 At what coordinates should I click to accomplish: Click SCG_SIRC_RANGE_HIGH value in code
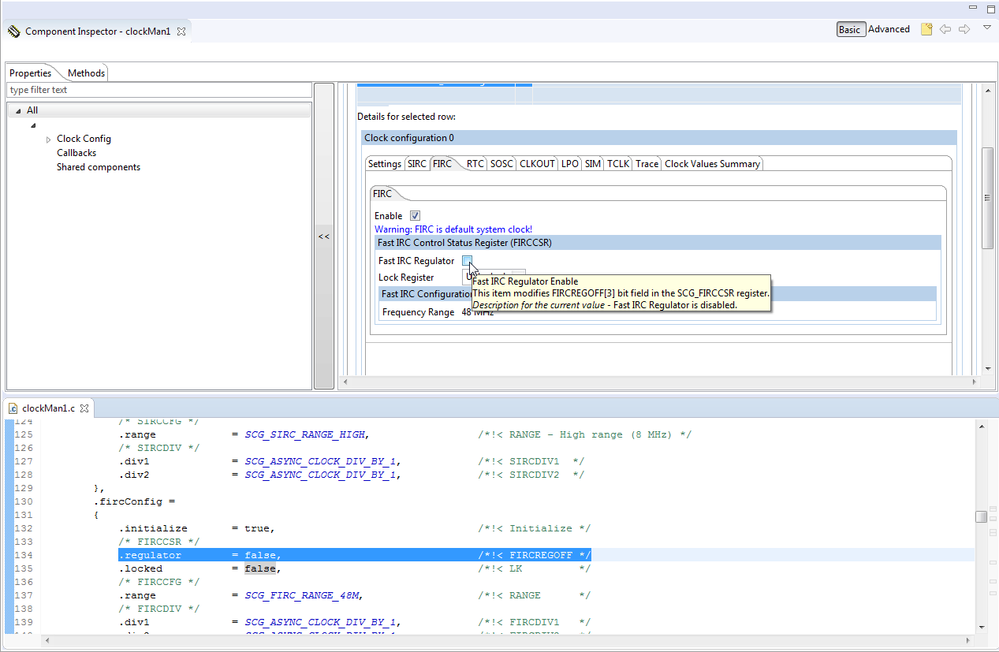coord(305,435)
